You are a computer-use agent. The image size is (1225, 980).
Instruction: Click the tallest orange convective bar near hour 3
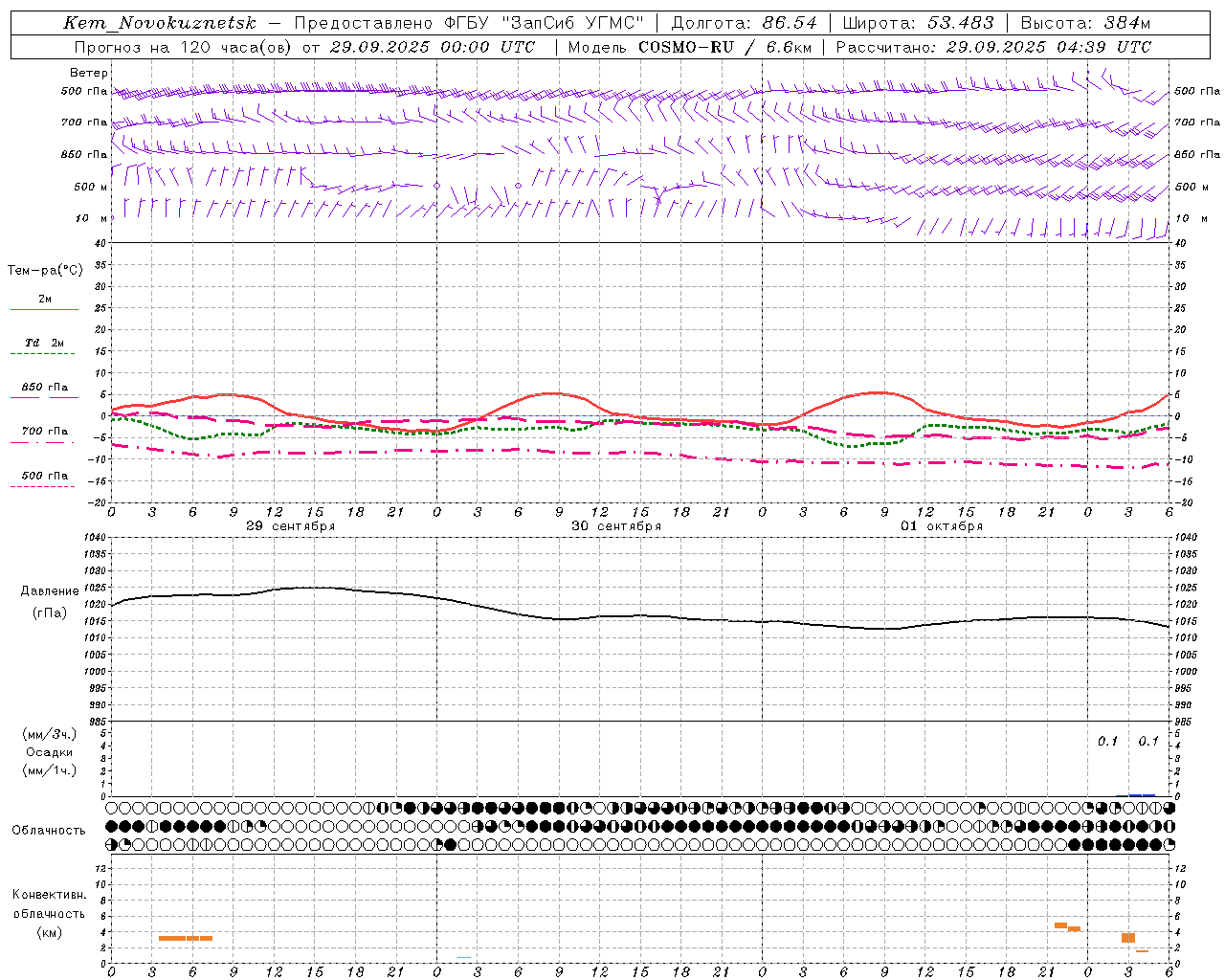coord(1128,938)
